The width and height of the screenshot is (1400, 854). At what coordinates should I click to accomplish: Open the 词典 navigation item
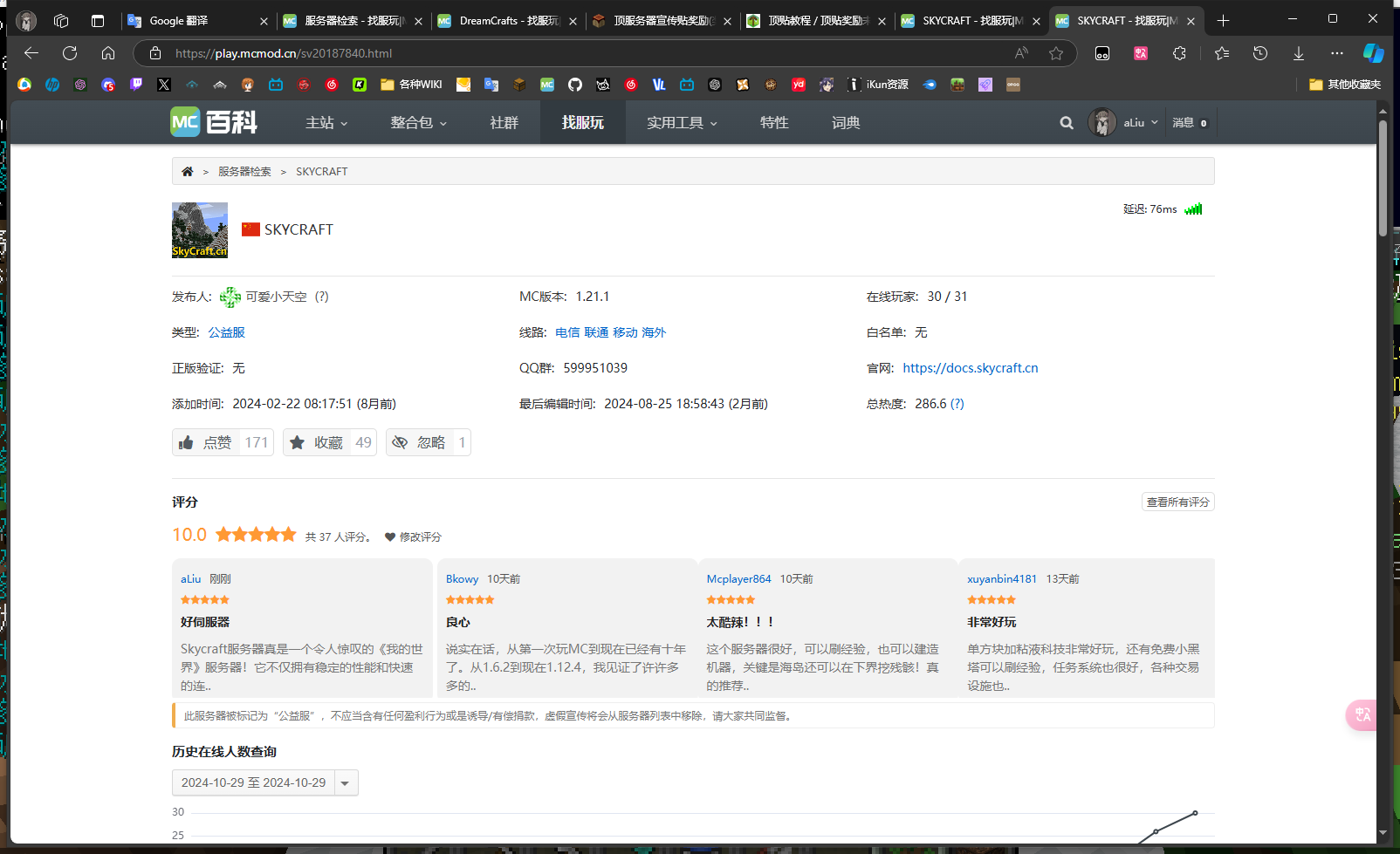846,123
